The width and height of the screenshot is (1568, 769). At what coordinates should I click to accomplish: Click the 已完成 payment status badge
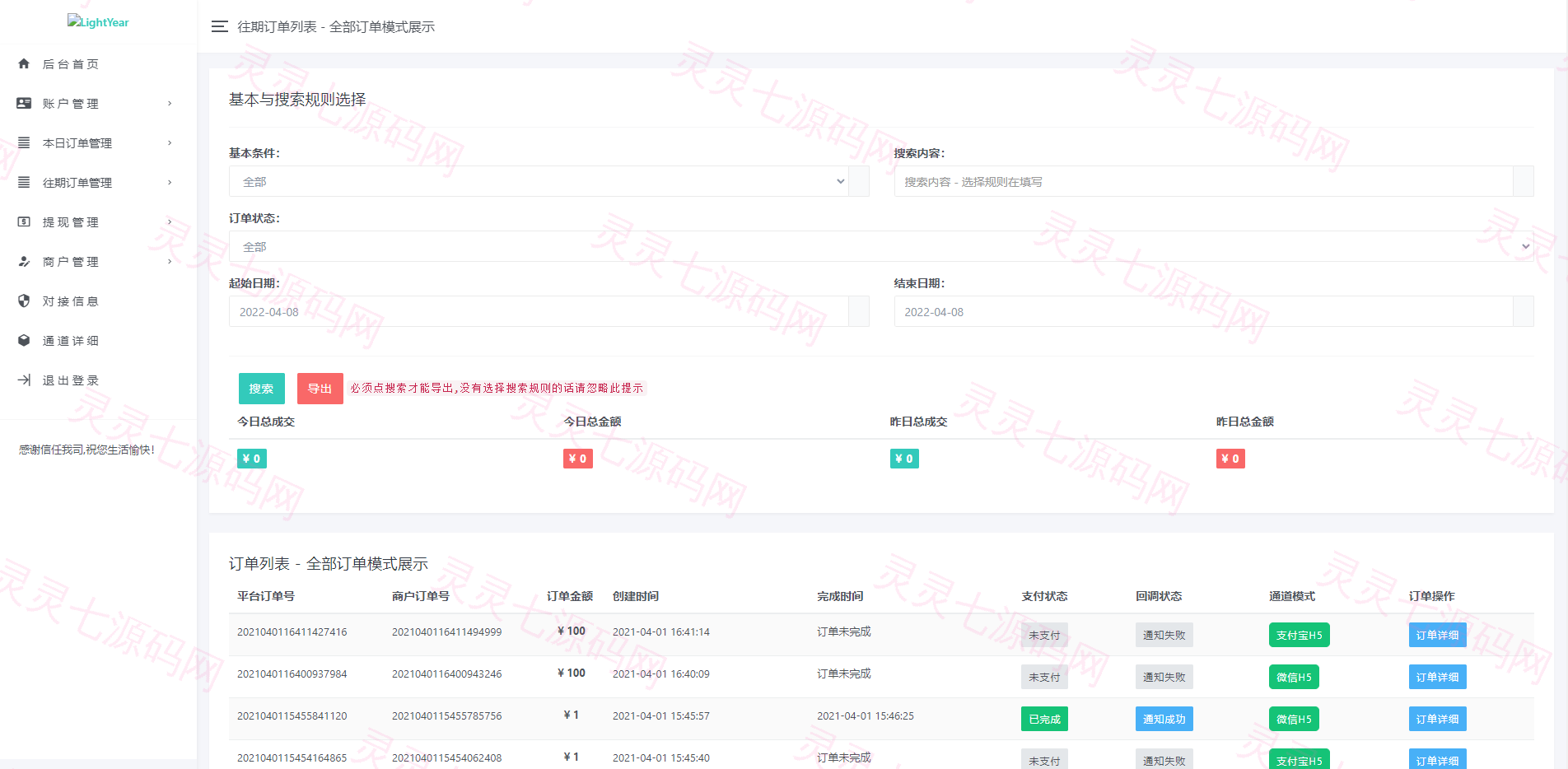1044,719
